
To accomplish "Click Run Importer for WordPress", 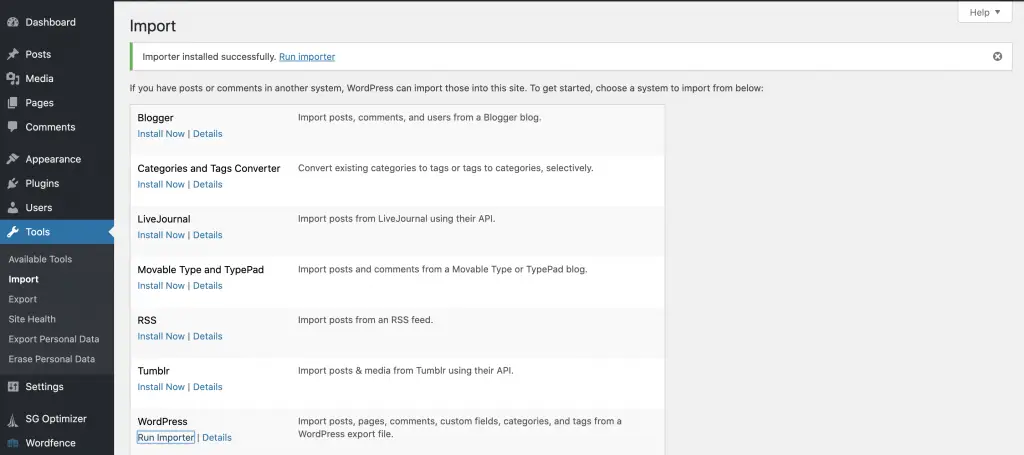I will tap(166, 438).
